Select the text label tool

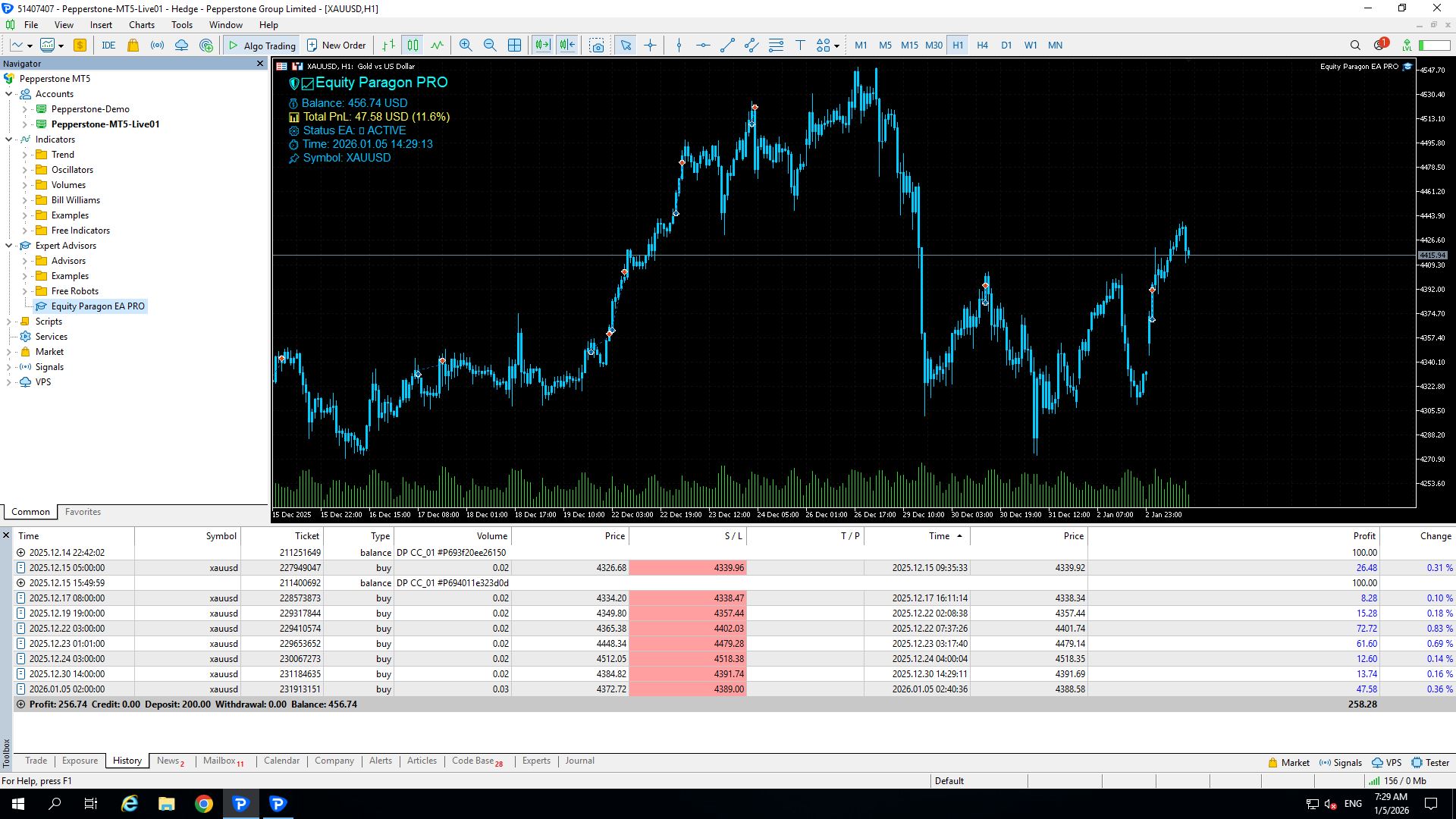click(x=800, y=45)
